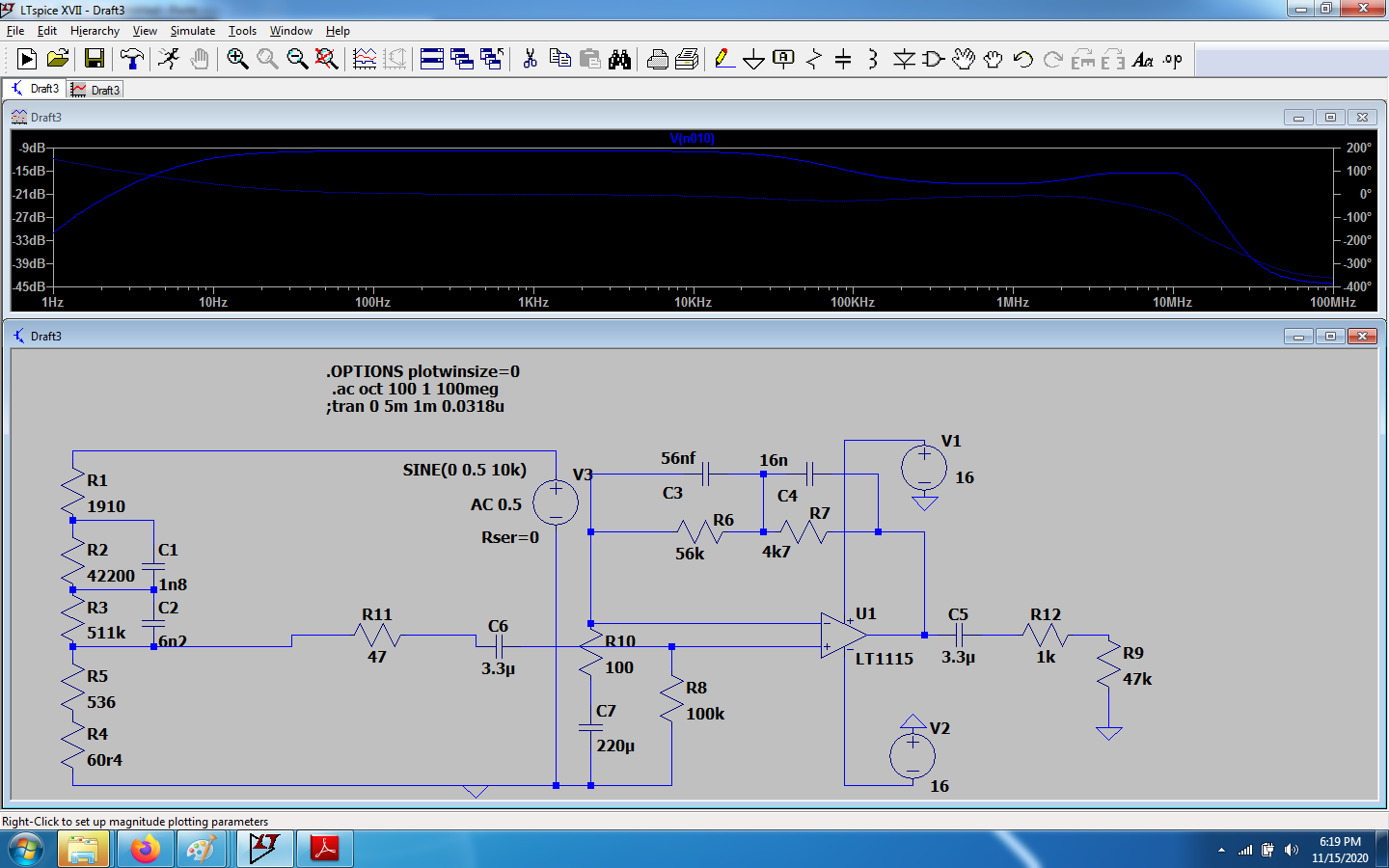Click the 47k value of resistor R9
Image resolution: width=1389 pixels, height=868 pixels.
click(x=1137, y=679)
